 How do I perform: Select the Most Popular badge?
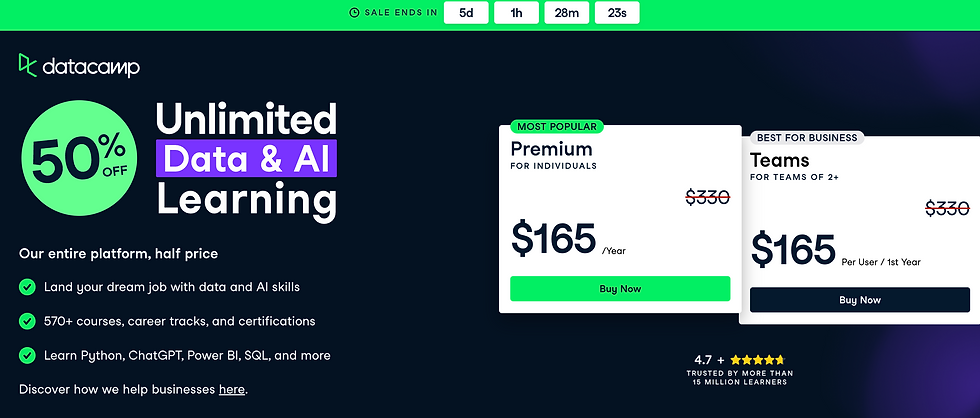tap(557, 127)
